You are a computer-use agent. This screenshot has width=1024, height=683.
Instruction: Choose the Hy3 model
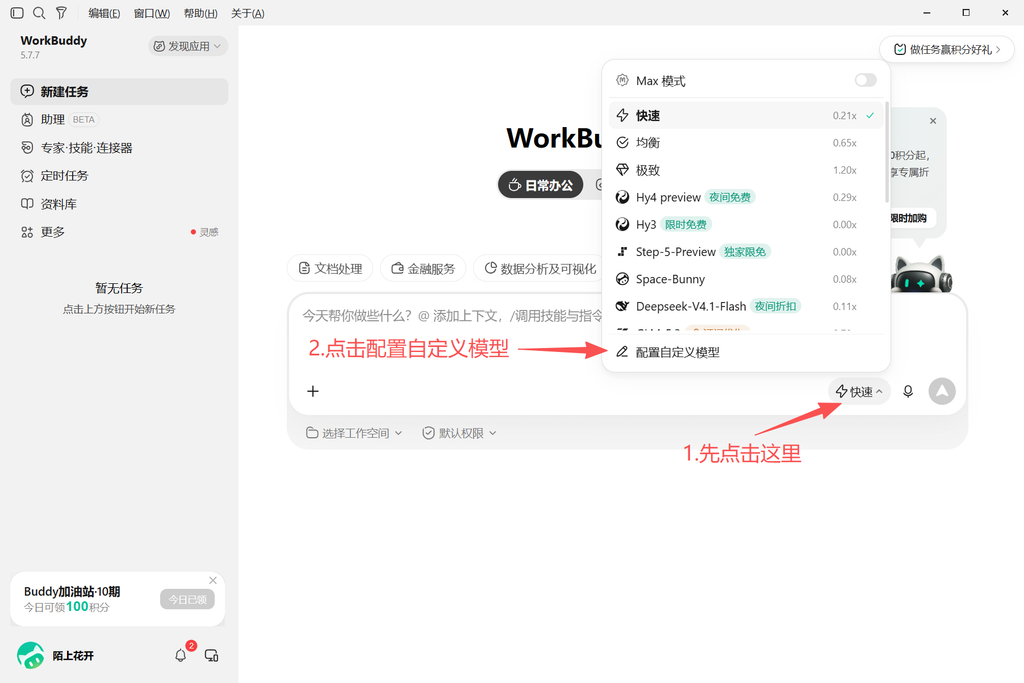[x=746, y=225]
